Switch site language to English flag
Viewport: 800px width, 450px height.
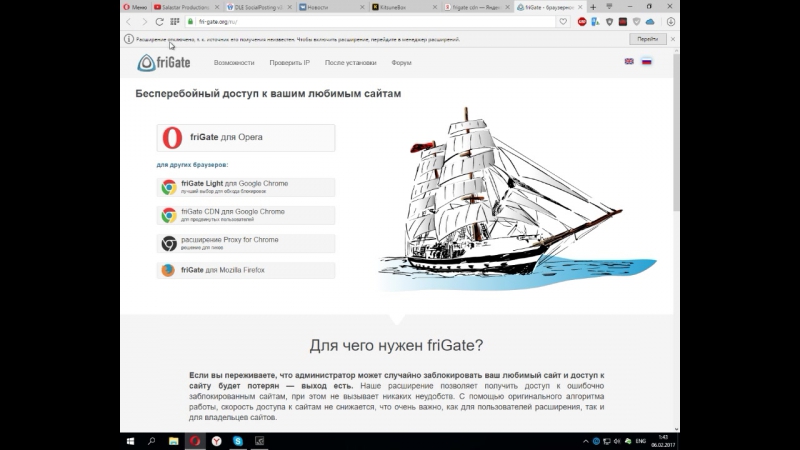pyautogui.click(x=629, y=61)
